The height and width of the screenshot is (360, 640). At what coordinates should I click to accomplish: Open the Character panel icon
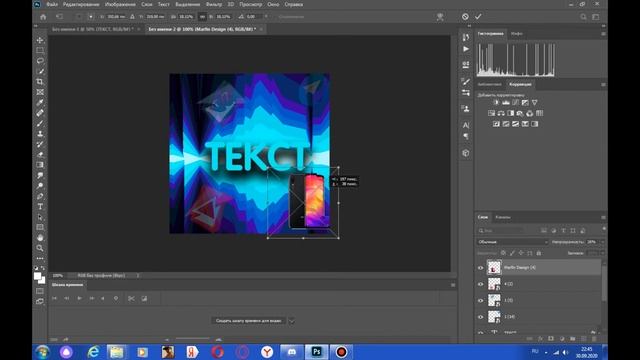(x=466, y=125)
